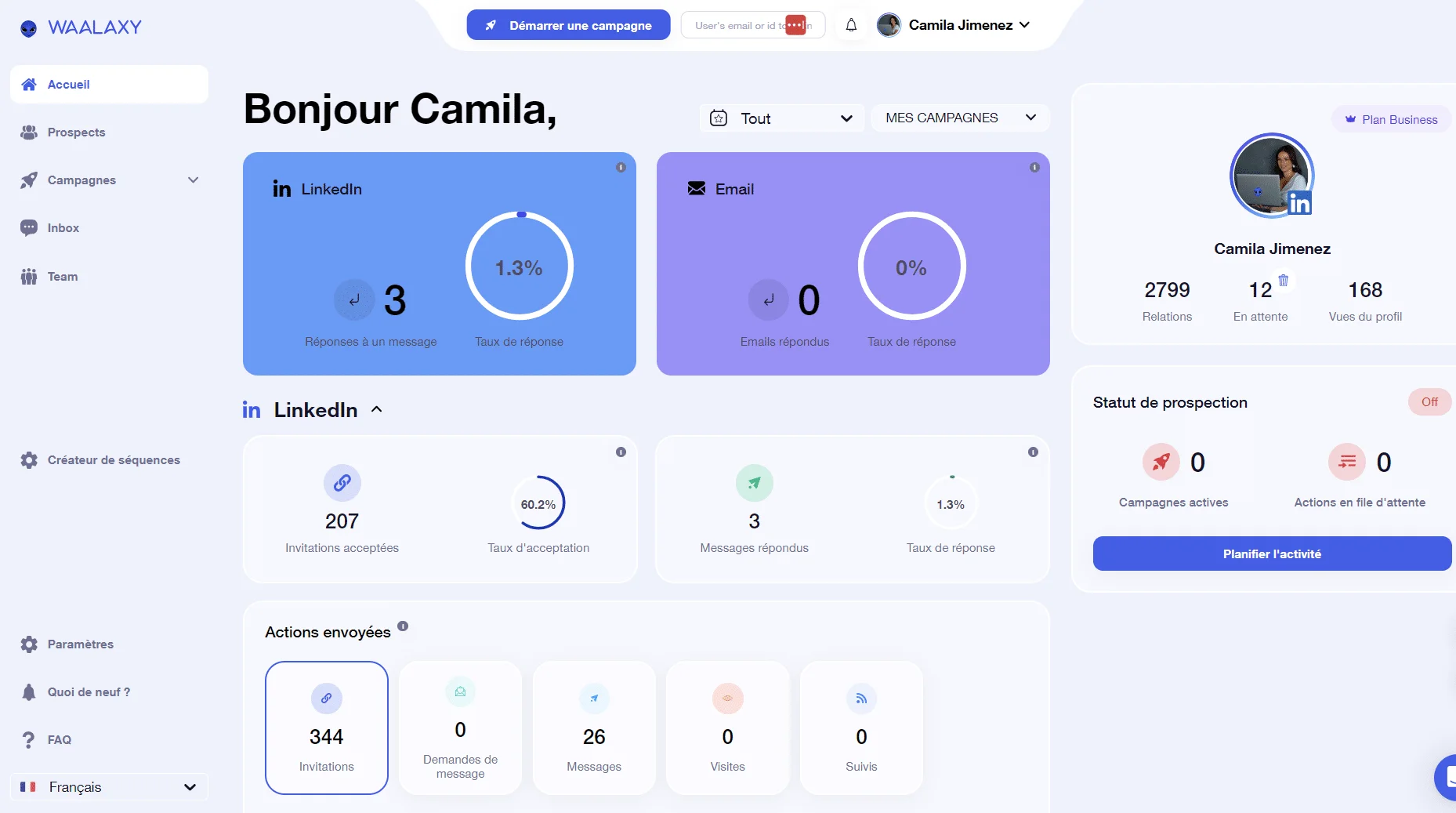Image resolution: width=1456 pixels, height=813 pixels.
Task: Click the 12 En attente value
Action: click(x=1260, y=290)
